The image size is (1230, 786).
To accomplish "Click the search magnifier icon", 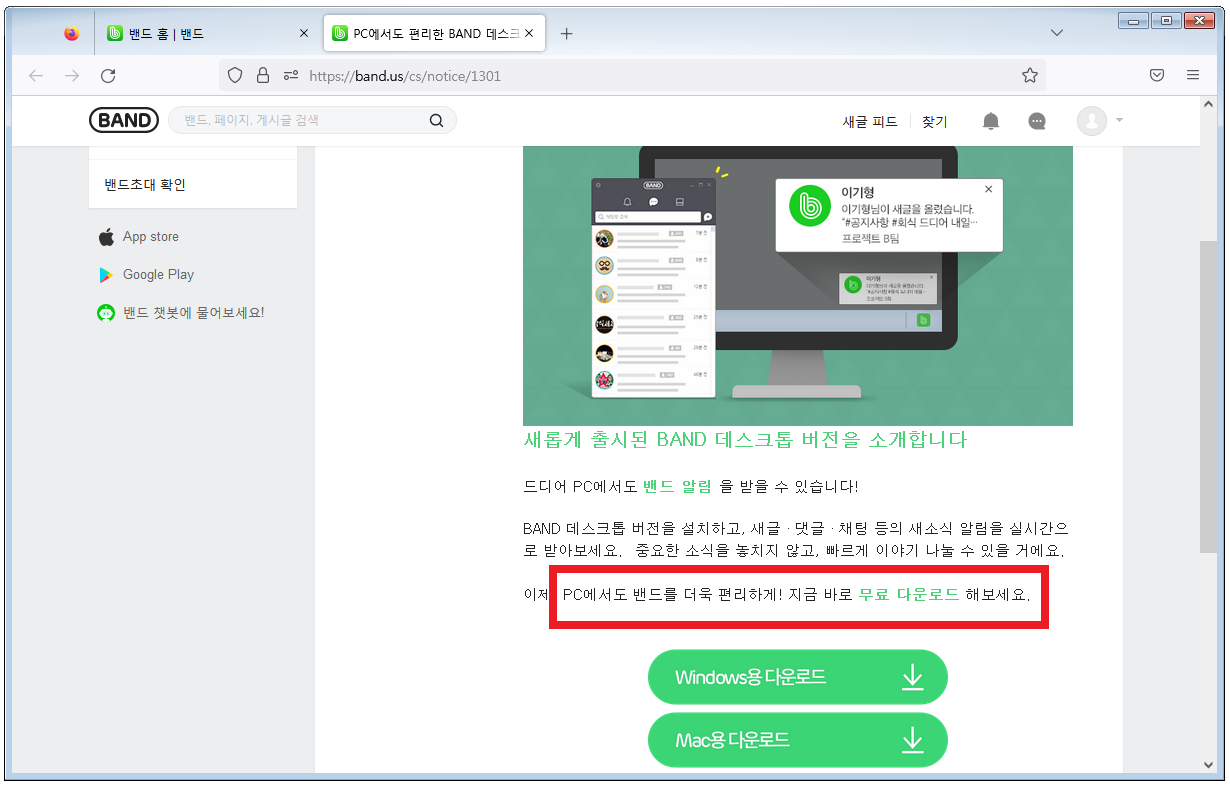I will (436, 121).
